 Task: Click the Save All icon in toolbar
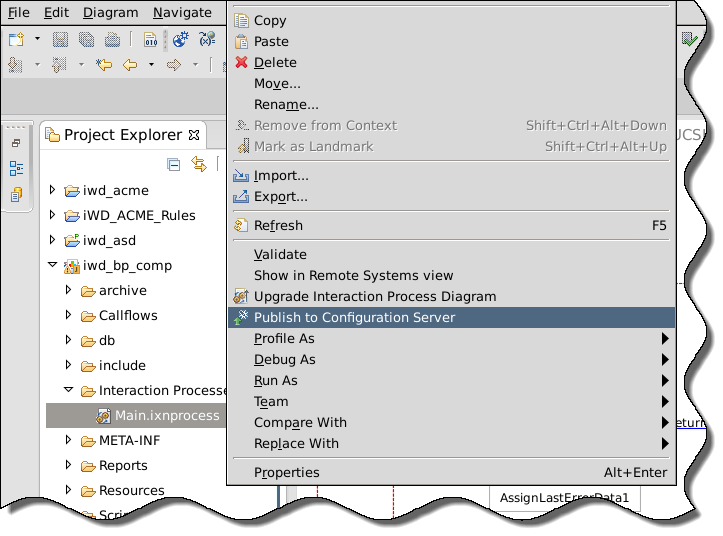click(x=86, y=40)
